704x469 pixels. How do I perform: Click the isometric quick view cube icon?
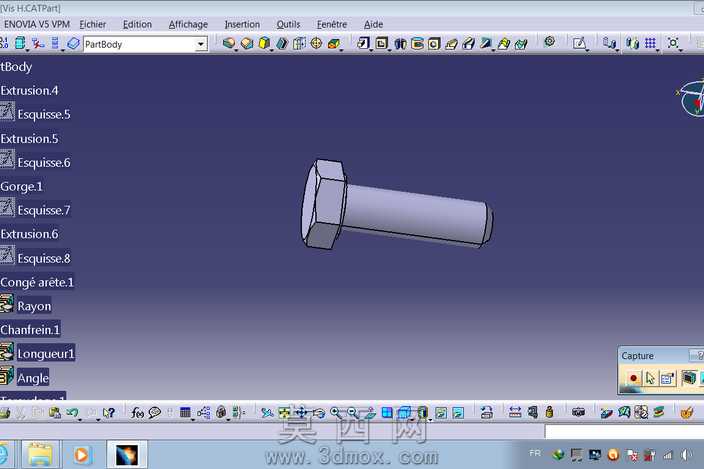click(x=405, y=412)
